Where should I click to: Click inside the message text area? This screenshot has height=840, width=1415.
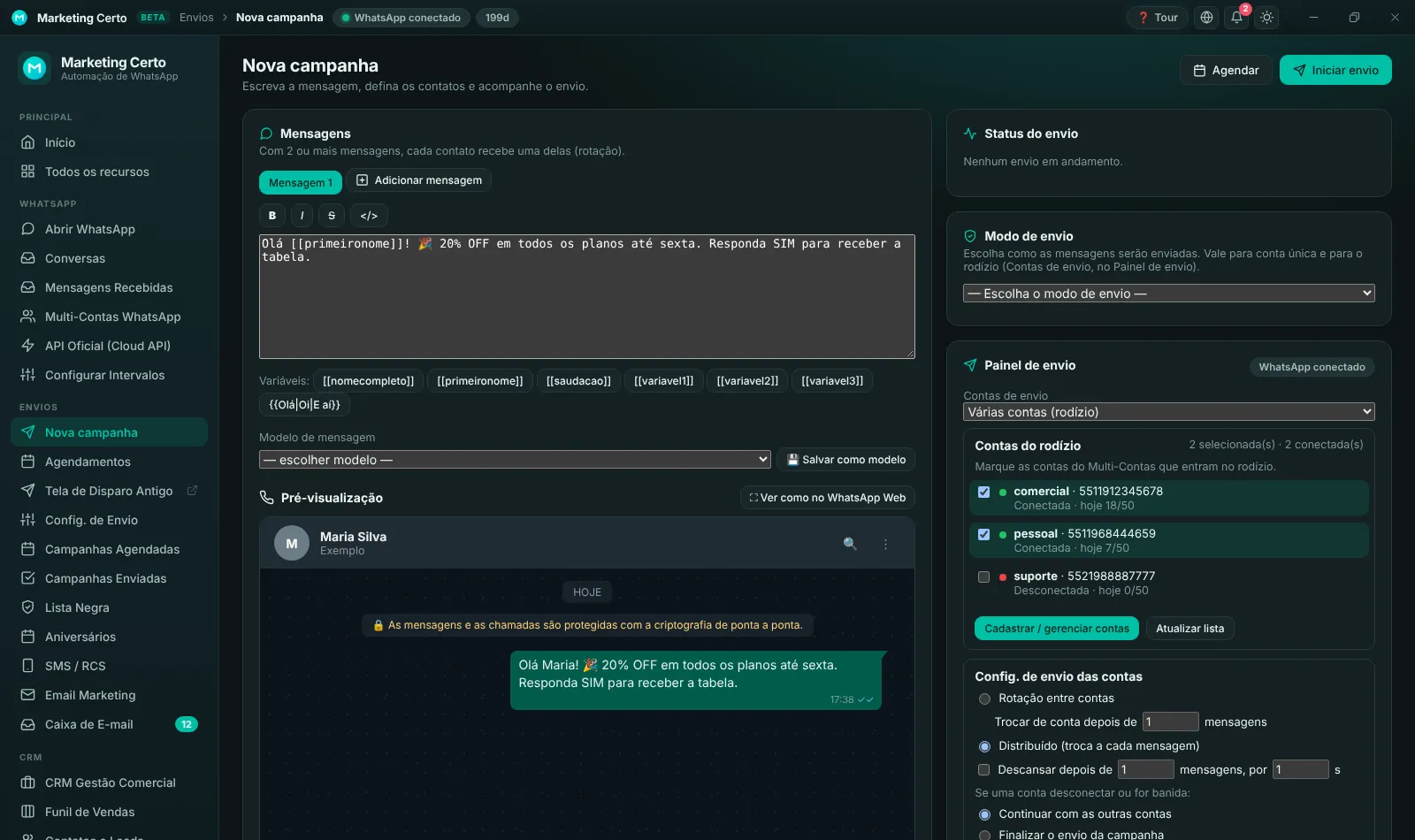587,296
